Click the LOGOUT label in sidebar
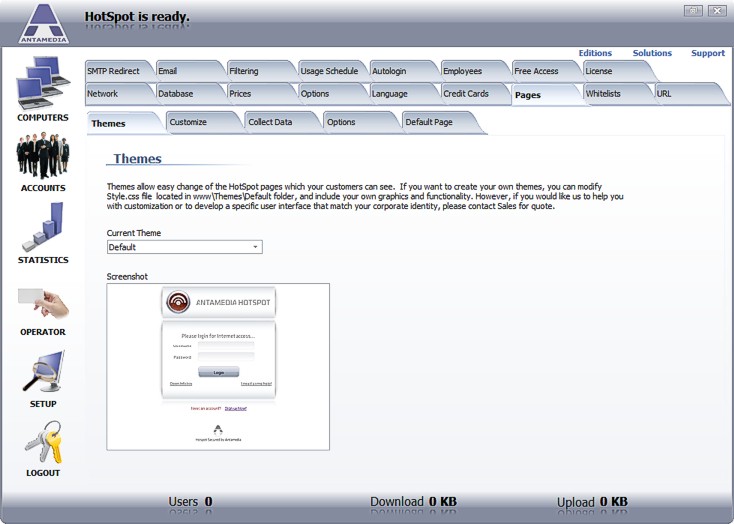This screenshot has width=734, height=524. point(43,473)
